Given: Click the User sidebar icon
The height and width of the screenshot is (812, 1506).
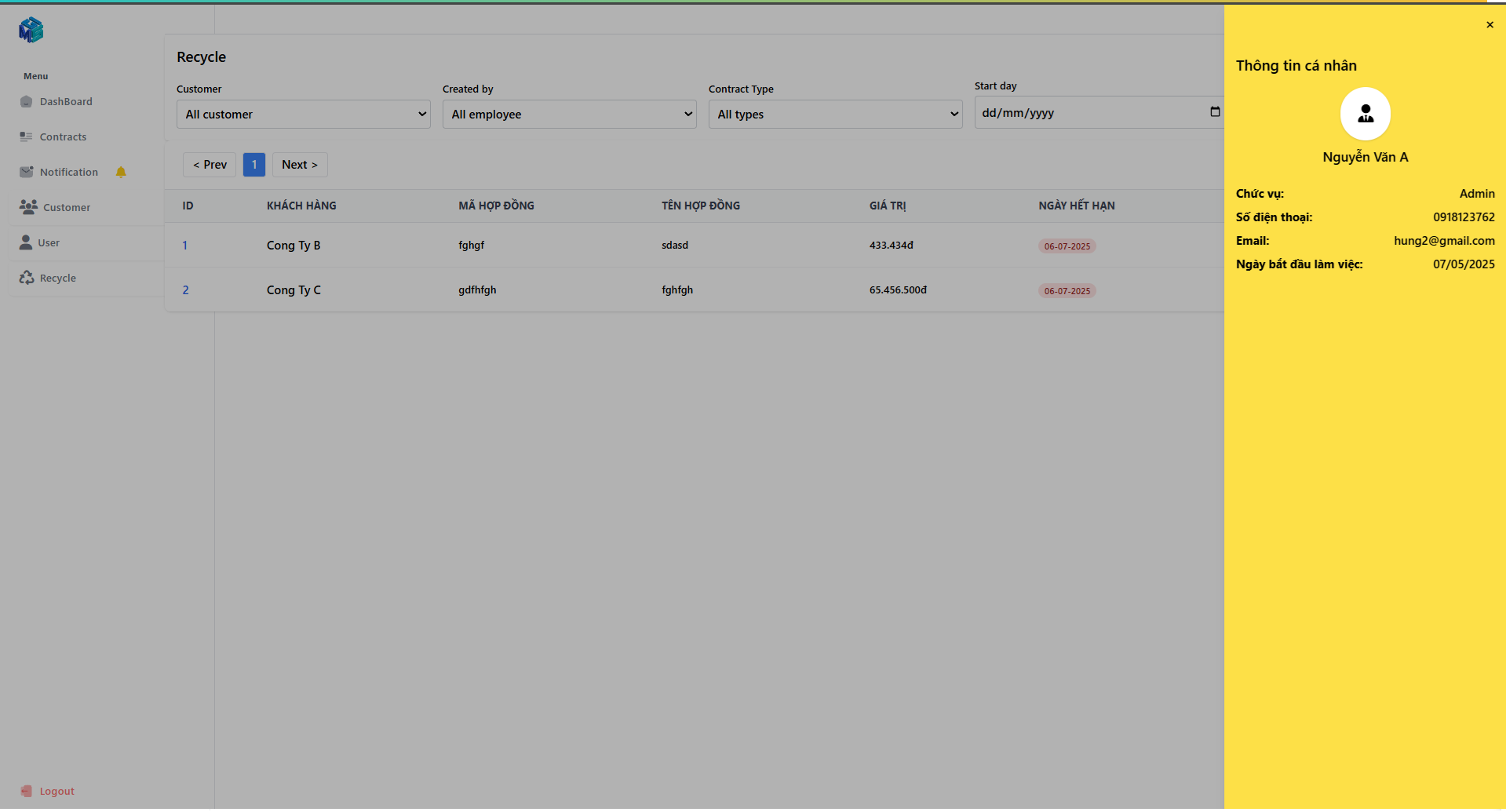Looking at the screenshot, I should click(x=26, y=242).
